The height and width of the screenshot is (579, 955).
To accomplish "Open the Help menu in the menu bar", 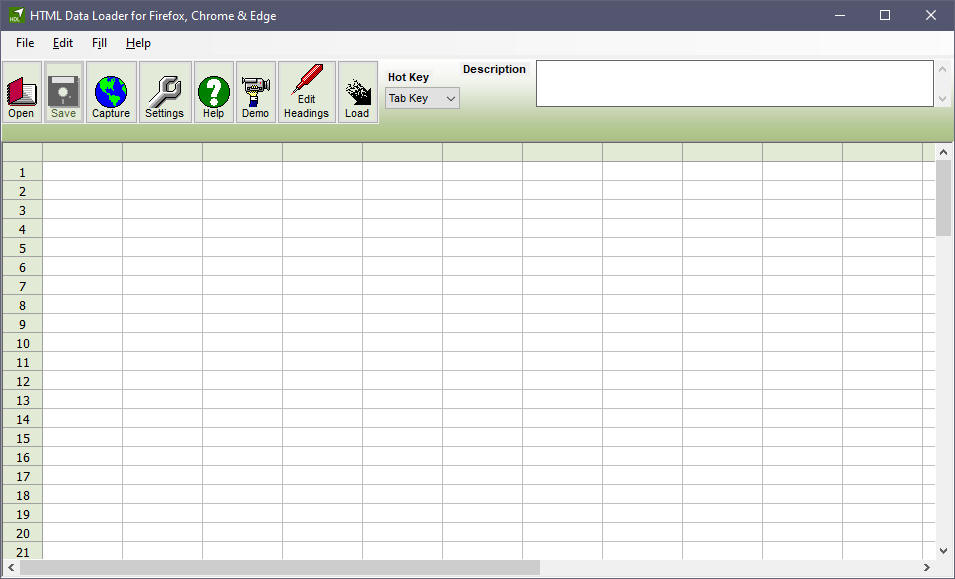I will tap(138, 43).
